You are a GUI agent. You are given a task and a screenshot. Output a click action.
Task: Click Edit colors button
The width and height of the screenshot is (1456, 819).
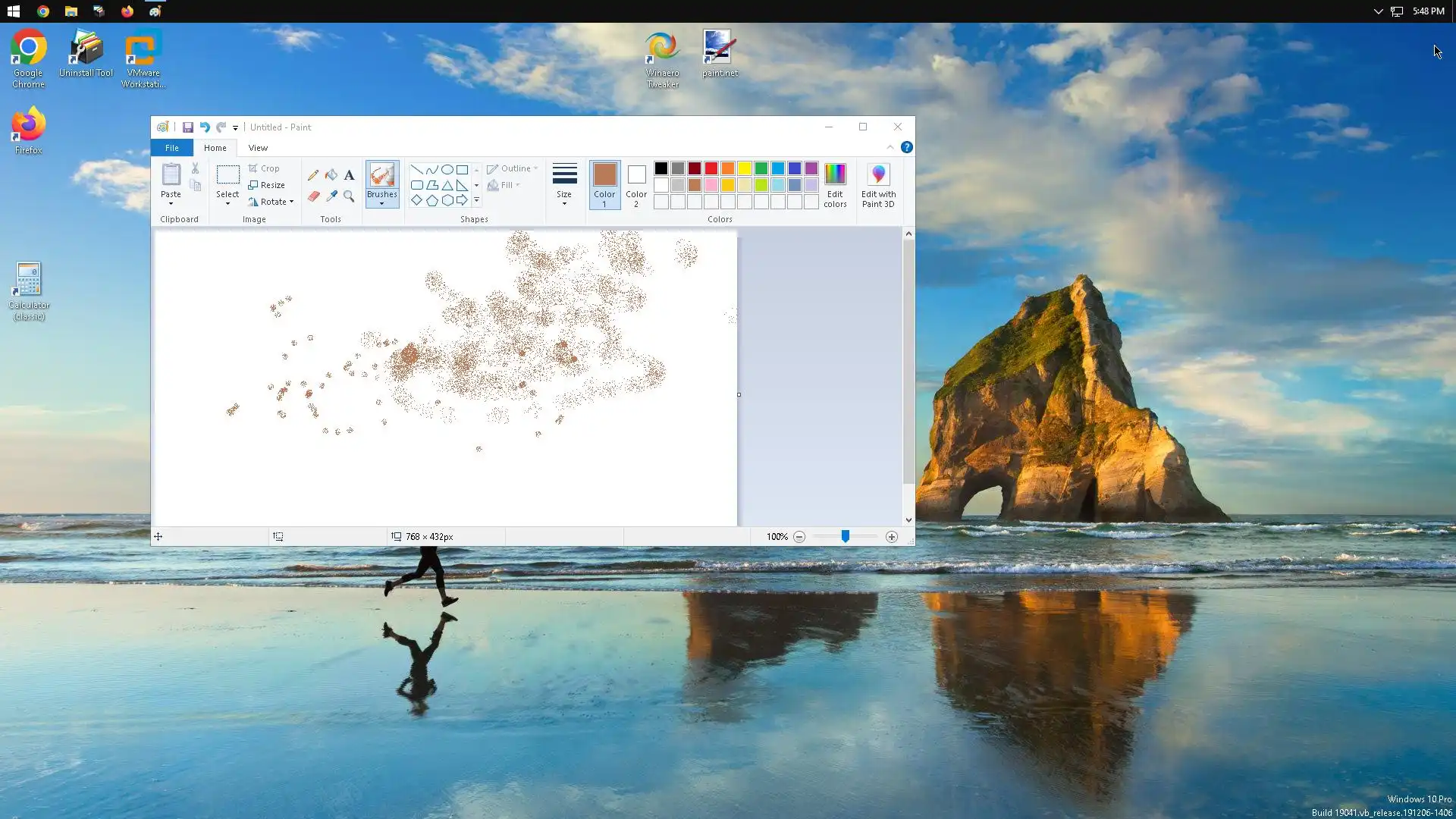[835, 184]
